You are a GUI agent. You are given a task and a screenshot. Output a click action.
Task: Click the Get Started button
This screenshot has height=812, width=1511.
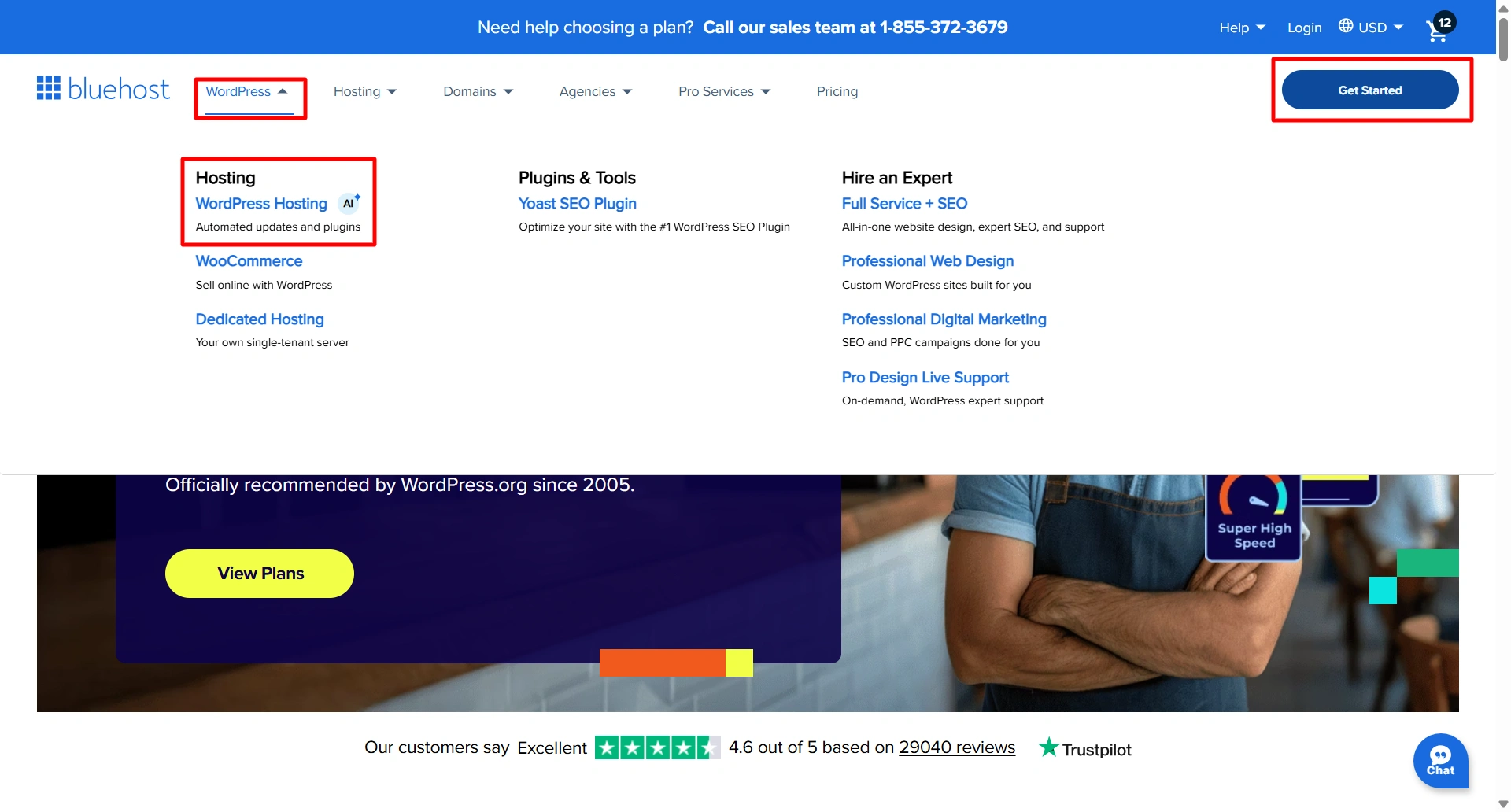click(x=1370, y=90)
